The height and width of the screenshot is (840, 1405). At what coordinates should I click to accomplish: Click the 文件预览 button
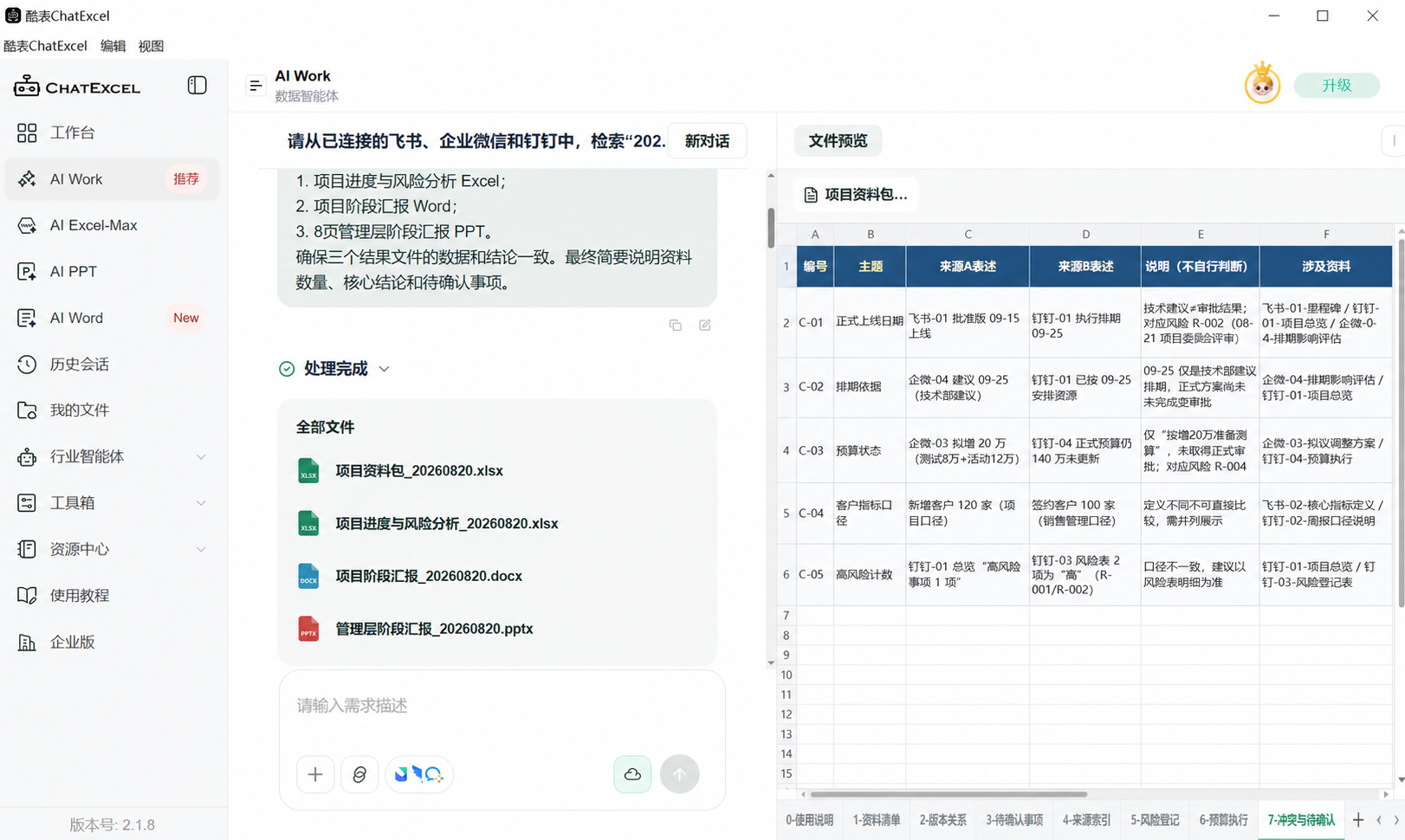click(x=838, y=141)
